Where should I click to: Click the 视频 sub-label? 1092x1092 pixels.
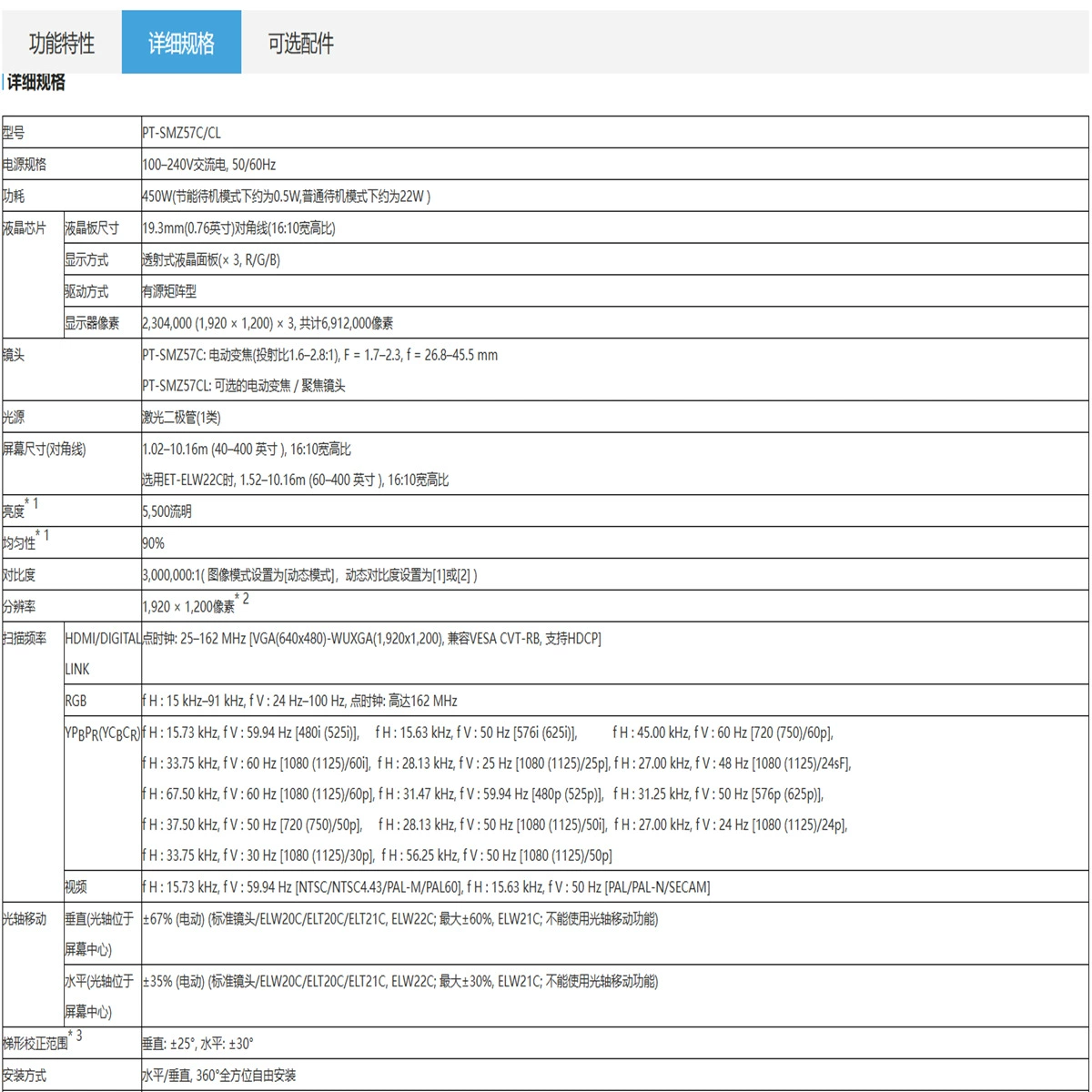76,887
